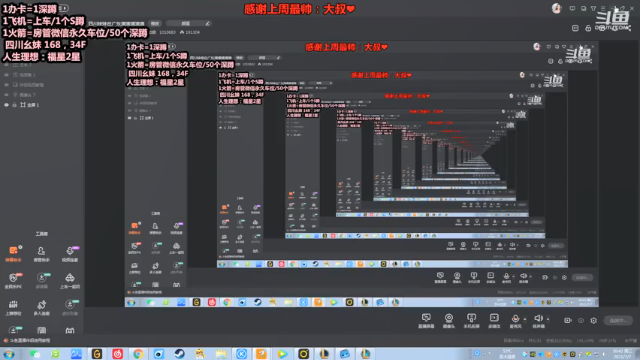Screen dimensions: 640x360
Task: Open the settings gear near the live button
Action: (594, 320)
